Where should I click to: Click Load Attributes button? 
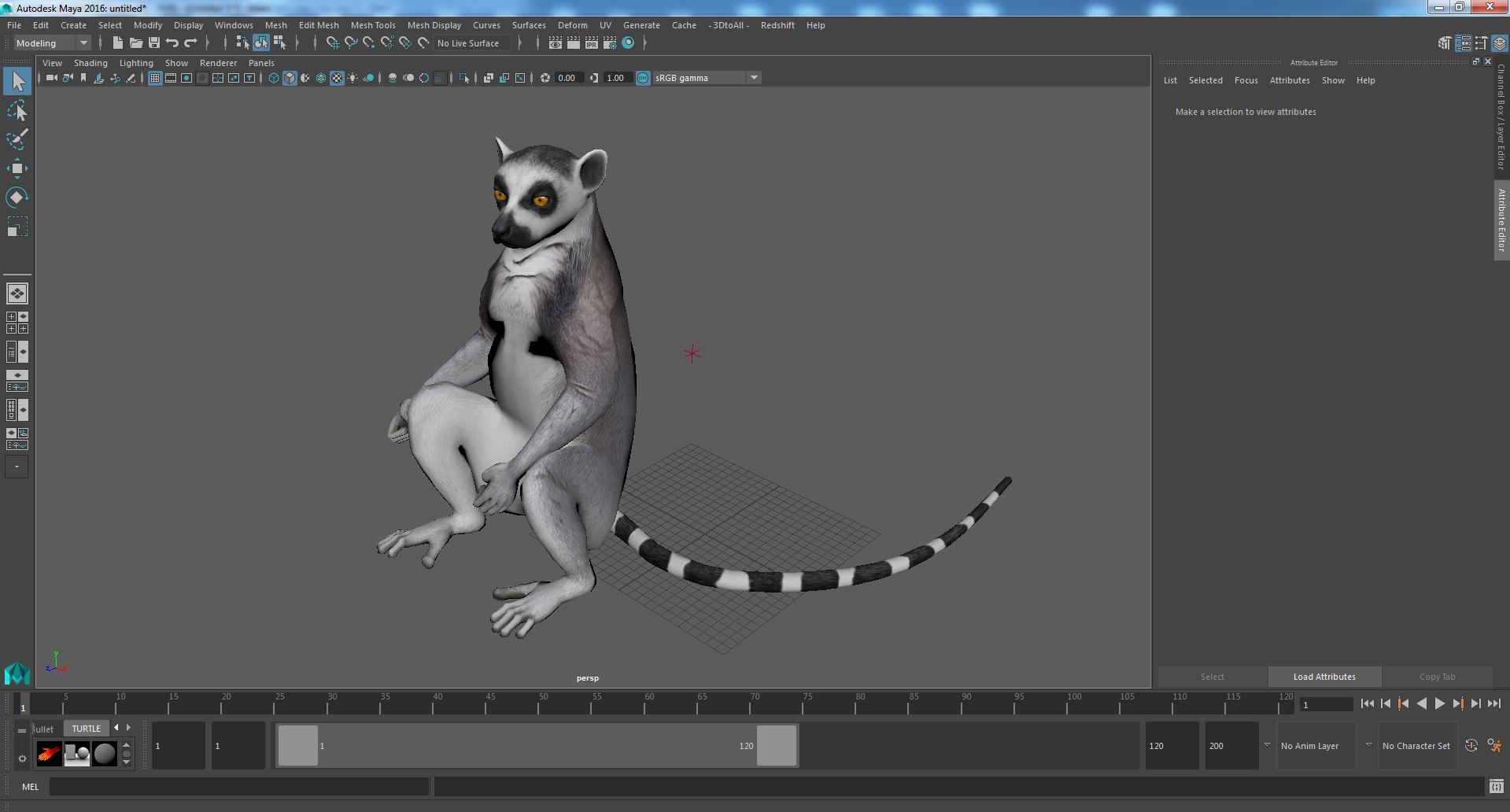click(x=1324, y=677)
